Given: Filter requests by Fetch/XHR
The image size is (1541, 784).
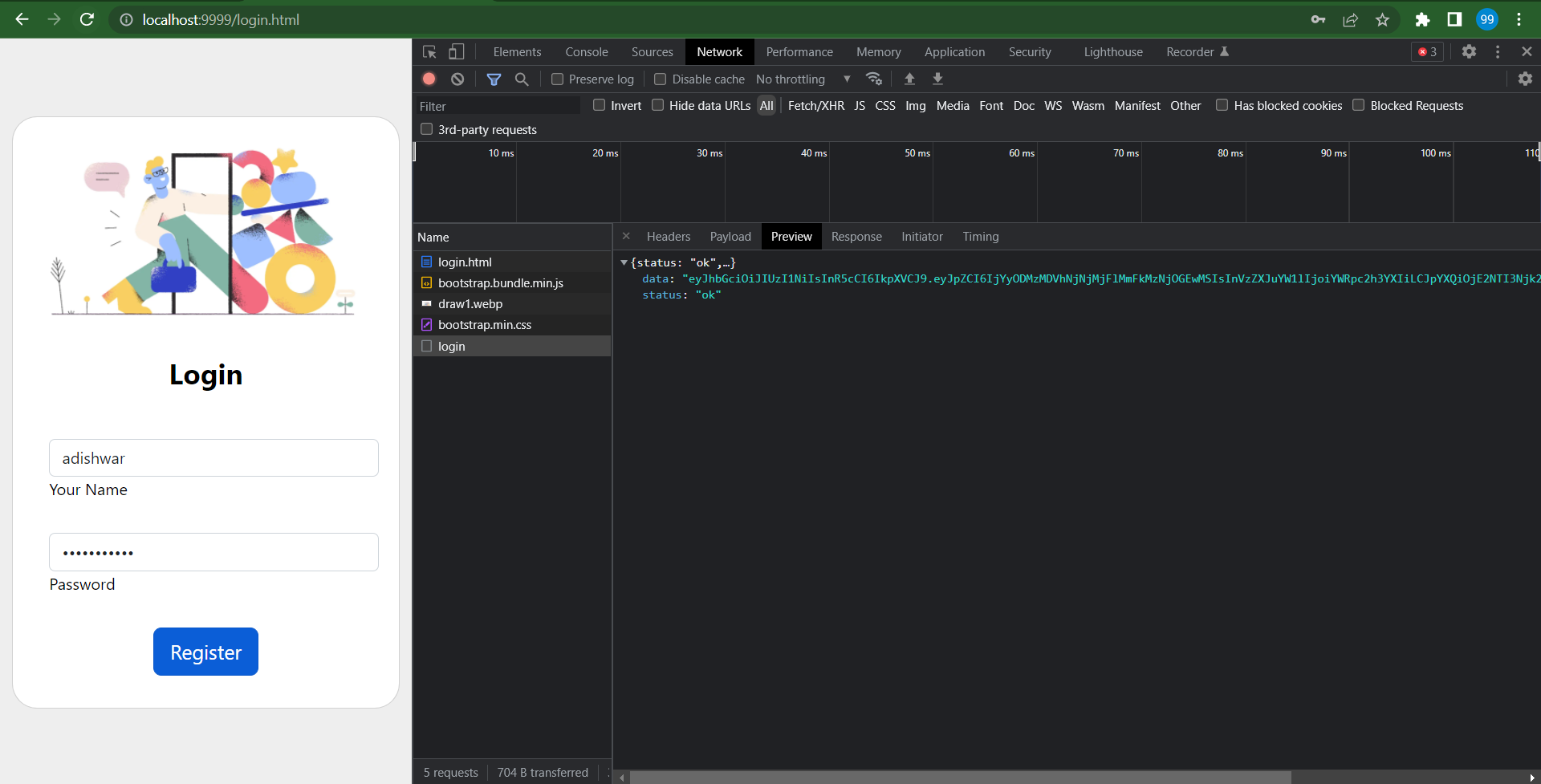Looking at the screenshot, I should [816, 106].
